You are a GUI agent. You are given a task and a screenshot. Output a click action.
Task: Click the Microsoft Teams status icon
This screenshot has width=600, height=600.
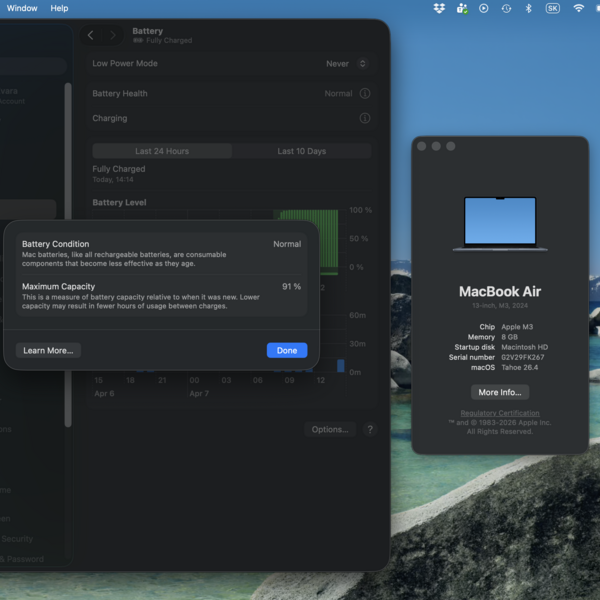461,8
